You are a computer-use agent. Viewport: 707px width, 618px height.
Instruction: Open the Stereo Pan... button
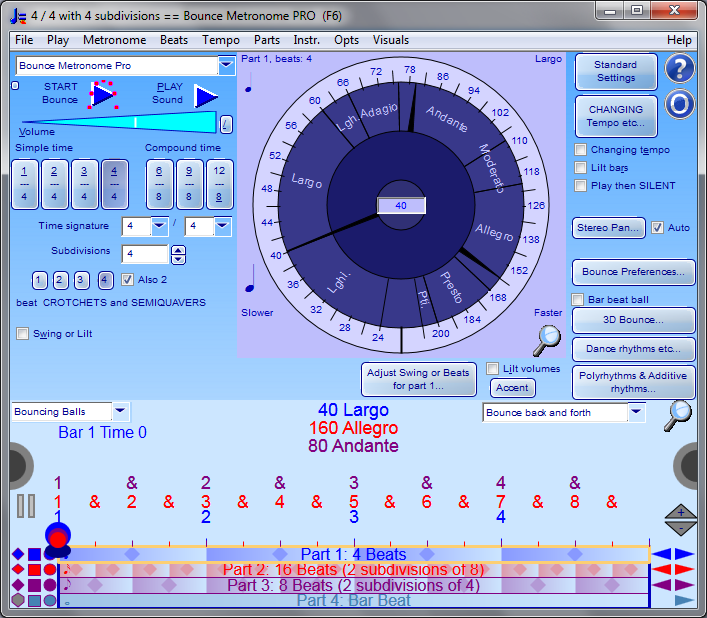pyautogui.click(x=608, y=228)
